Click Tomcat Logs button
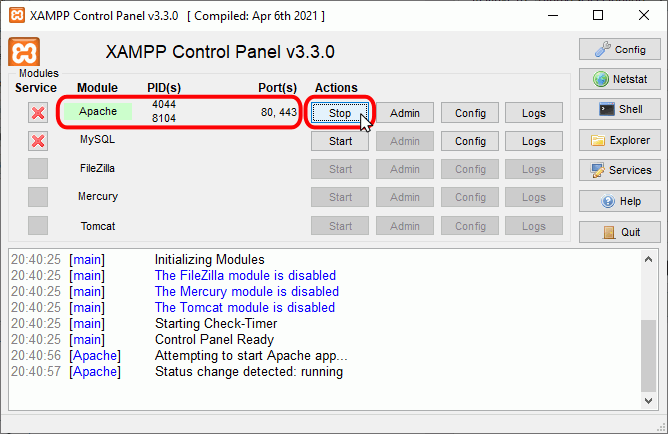 pyautogui.click(x=534, y=226)
